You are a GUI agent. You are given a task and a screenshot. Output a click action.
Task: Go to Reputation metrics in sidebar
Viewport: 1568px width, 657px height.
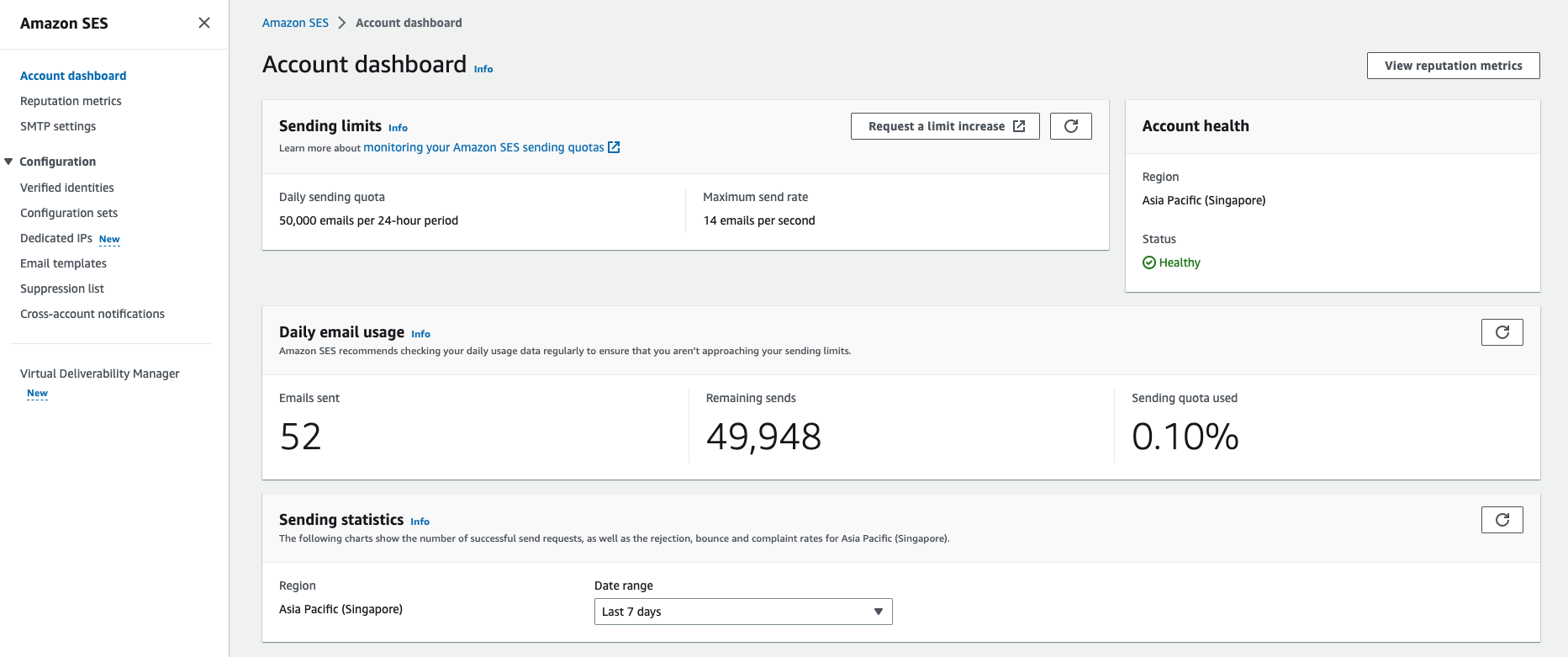[x=71, y=101]
